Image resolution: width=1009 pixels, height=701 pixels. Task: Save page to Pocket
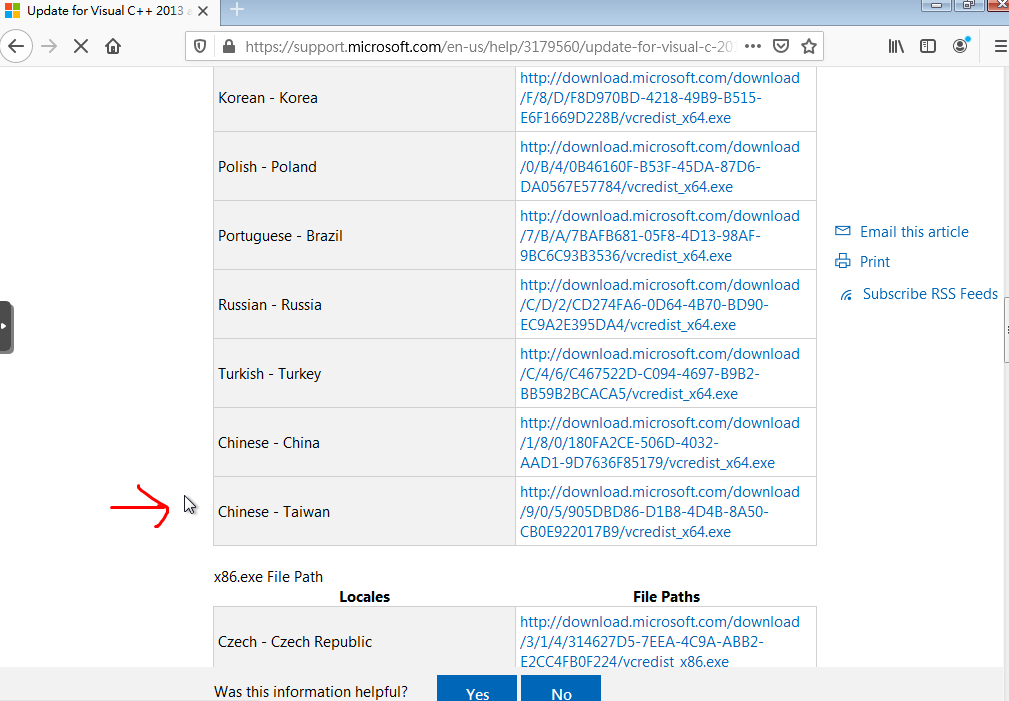pos(781,46)
